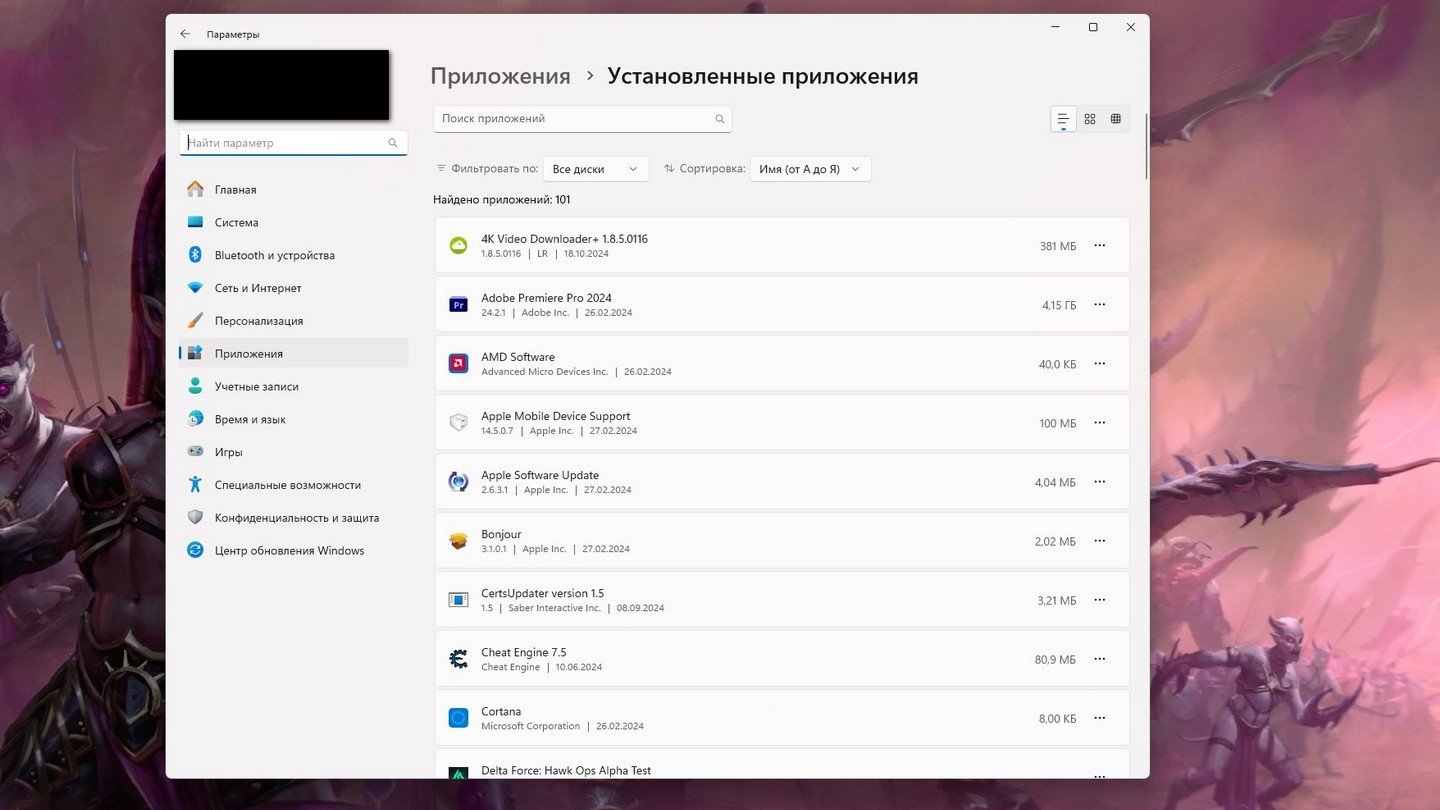Switch to list view layout
The width and height of the screenshot is (1440, 810).
point(1063,119)
